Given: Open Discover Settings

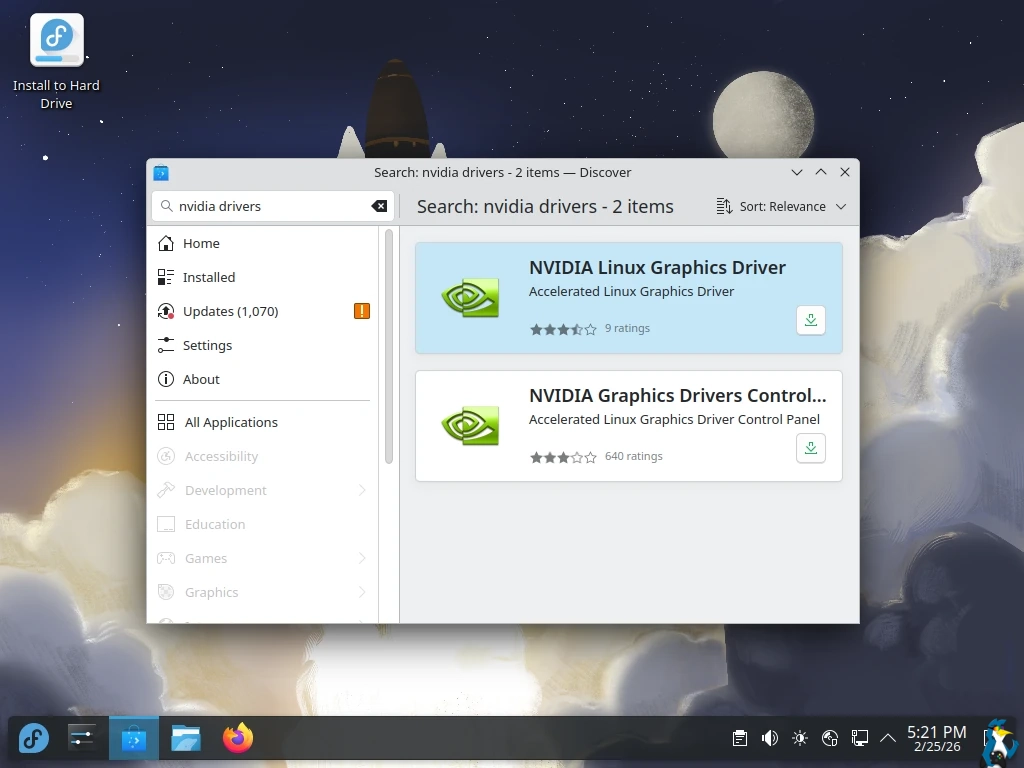Looking at the screenshot, I should (207, 345).
